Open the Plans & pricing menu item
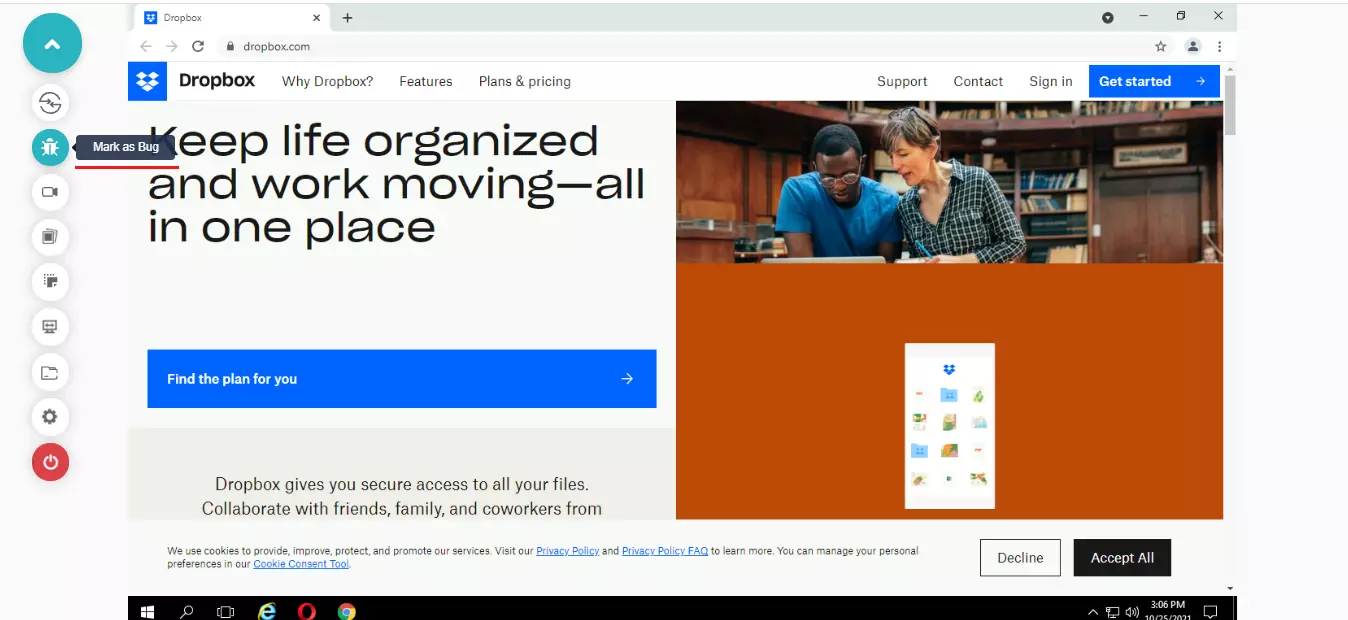 [x=524, y=82]
